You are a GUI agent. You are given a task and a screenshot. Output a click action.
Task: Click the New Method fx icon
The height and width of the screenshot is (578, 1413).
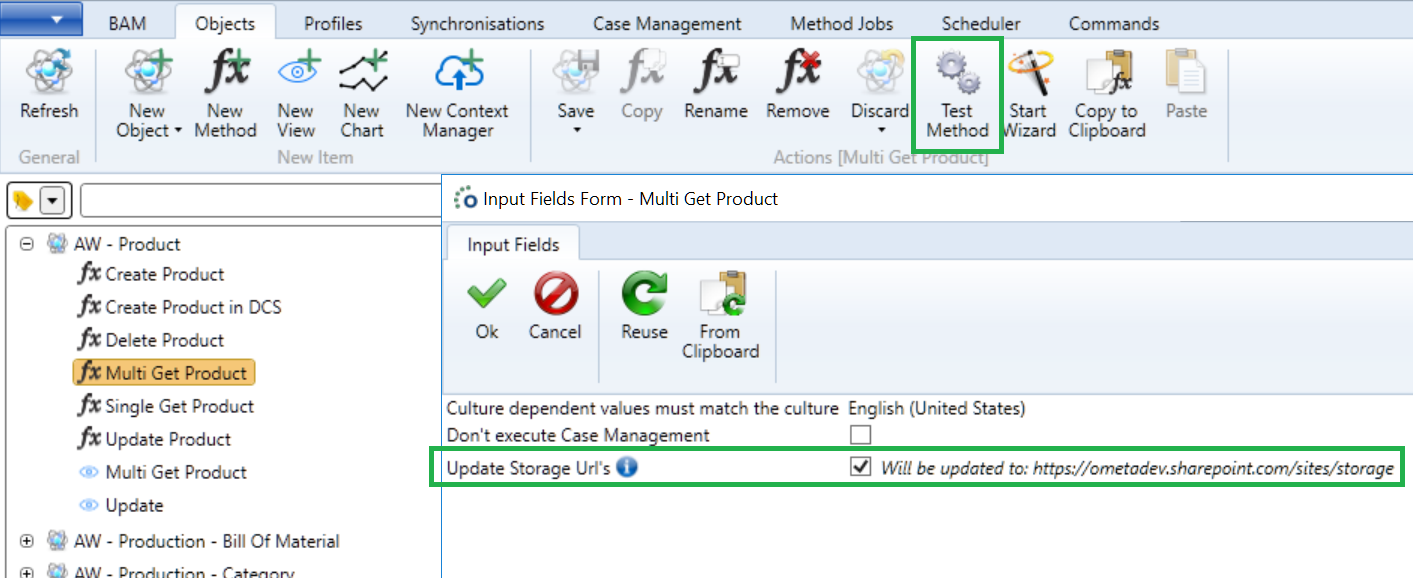coord(225,76)
